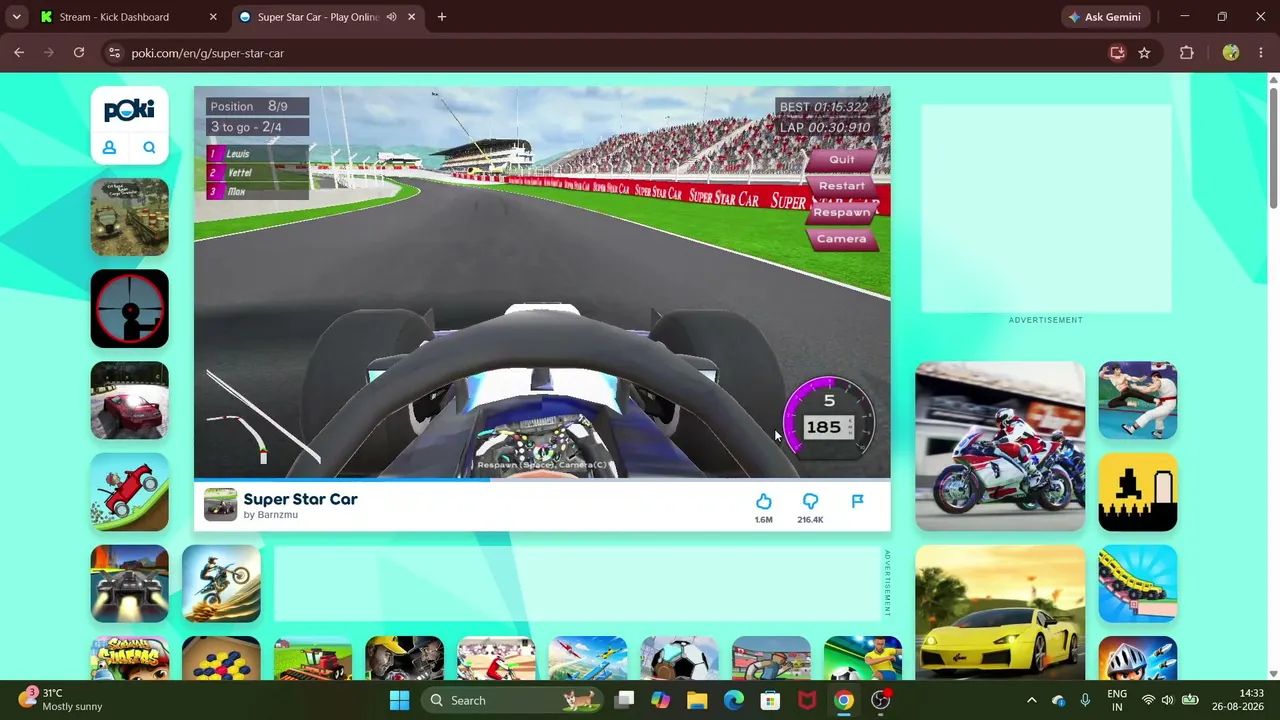
Task: Open the Subway Surfers game thumbnail
Action: pyautogui.click(x=130, y=658)
